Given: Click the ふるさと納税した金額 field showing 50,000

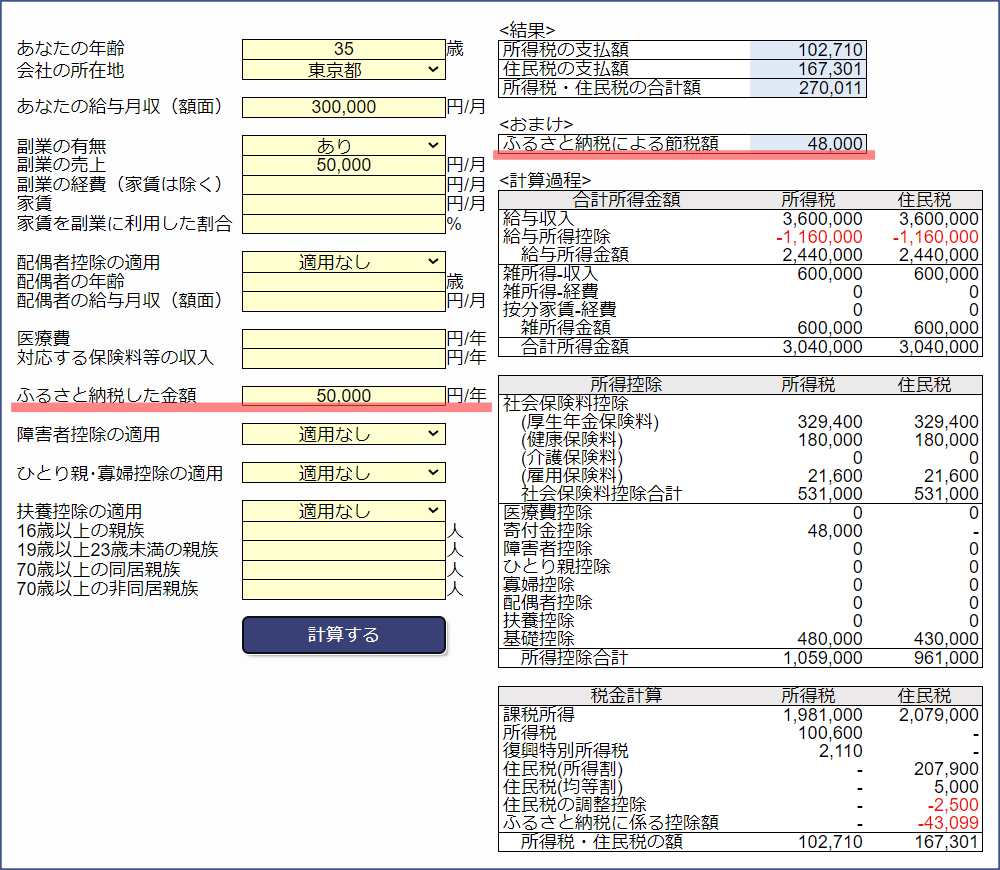Looking at the screenshot, I should click(x=344, y=395).
